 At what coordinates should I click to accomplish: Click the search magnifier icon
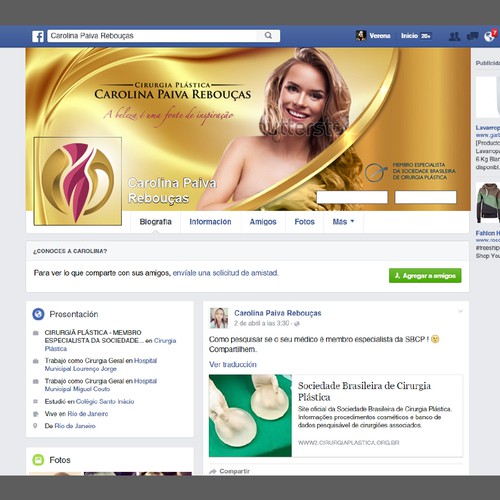(x=268, y=35)
